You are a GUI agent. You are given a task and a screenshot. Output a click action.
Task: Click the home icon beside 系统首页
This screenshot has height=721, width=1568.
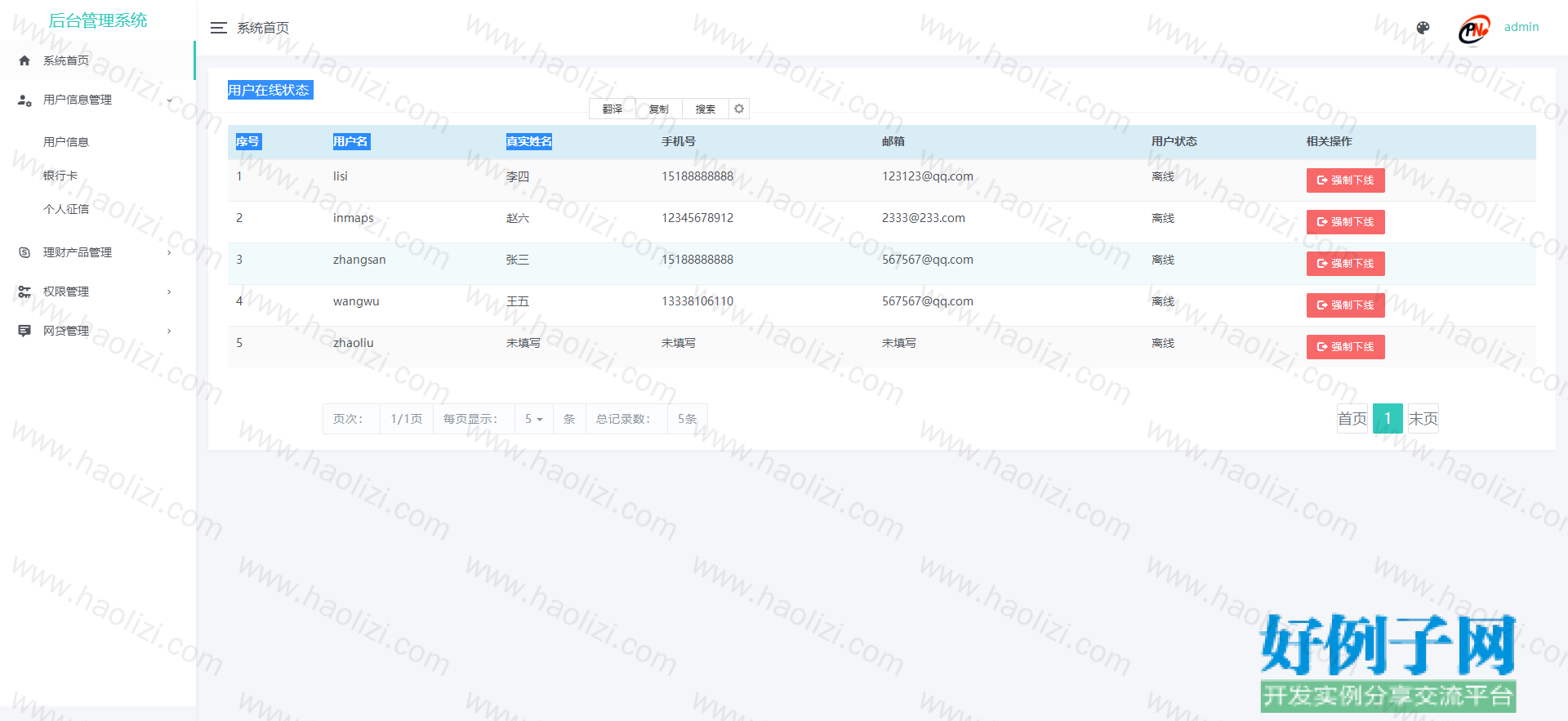pos(24,60)
